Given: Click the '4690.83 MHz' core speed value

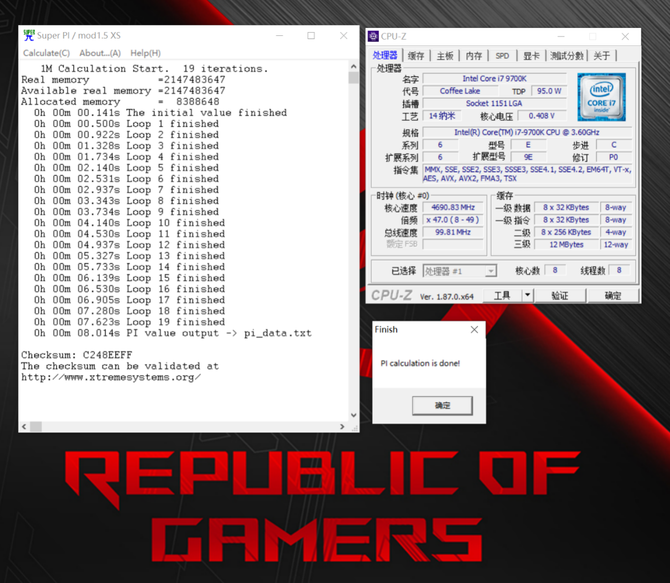Looking at the screenshot, I should [x=453, y=207].
